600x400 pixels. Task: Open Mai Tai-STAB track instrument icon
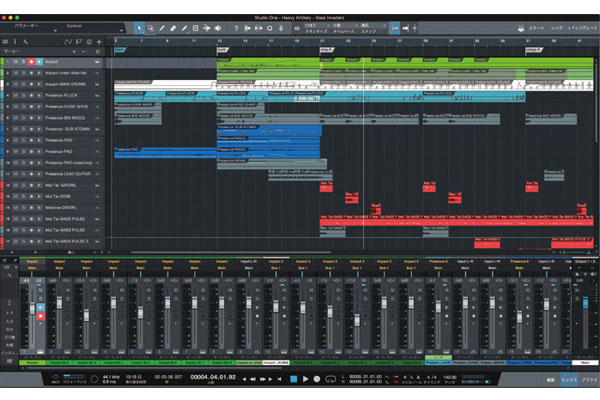click(97, 196)
